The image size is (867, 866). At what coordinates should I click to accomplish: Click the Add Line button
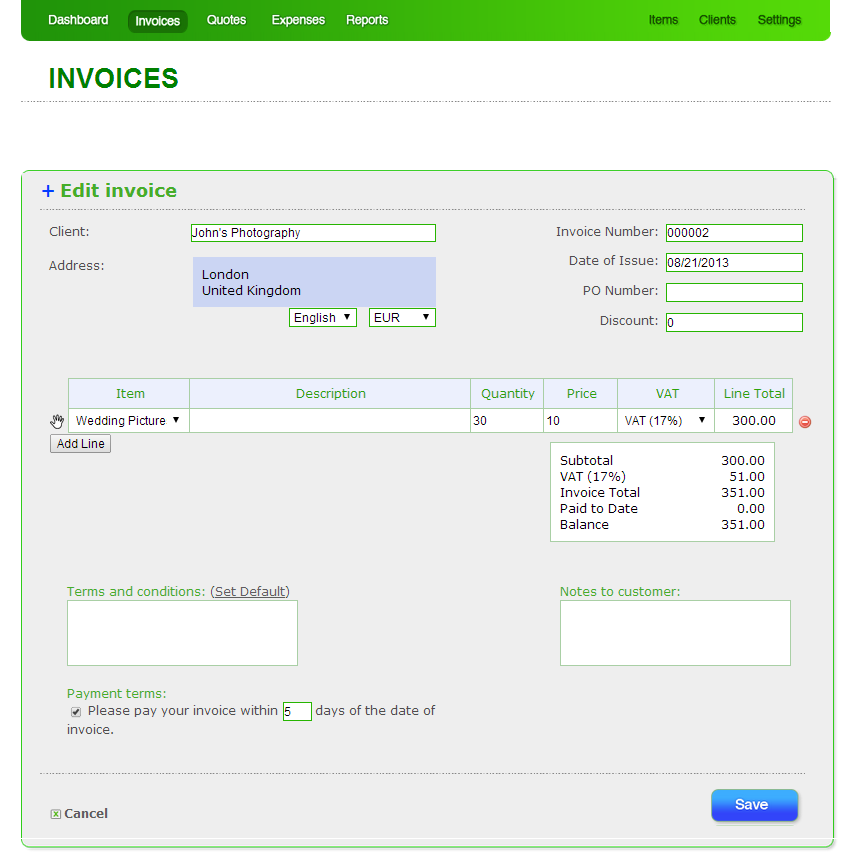pyautogui.click(x=79, y=443)
